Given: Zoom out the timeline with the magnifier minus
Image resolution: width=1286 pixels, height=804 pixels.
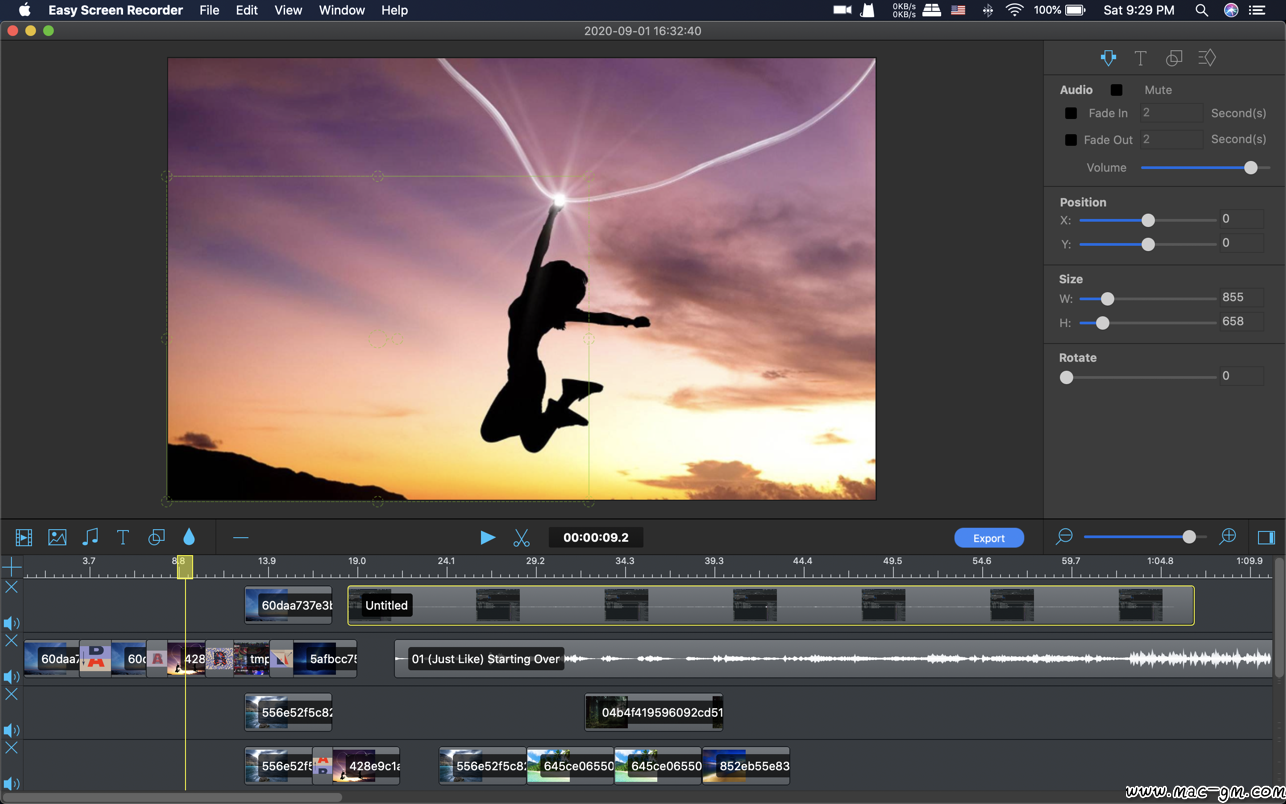Looking at the screenshot, I should [1064, 538].
